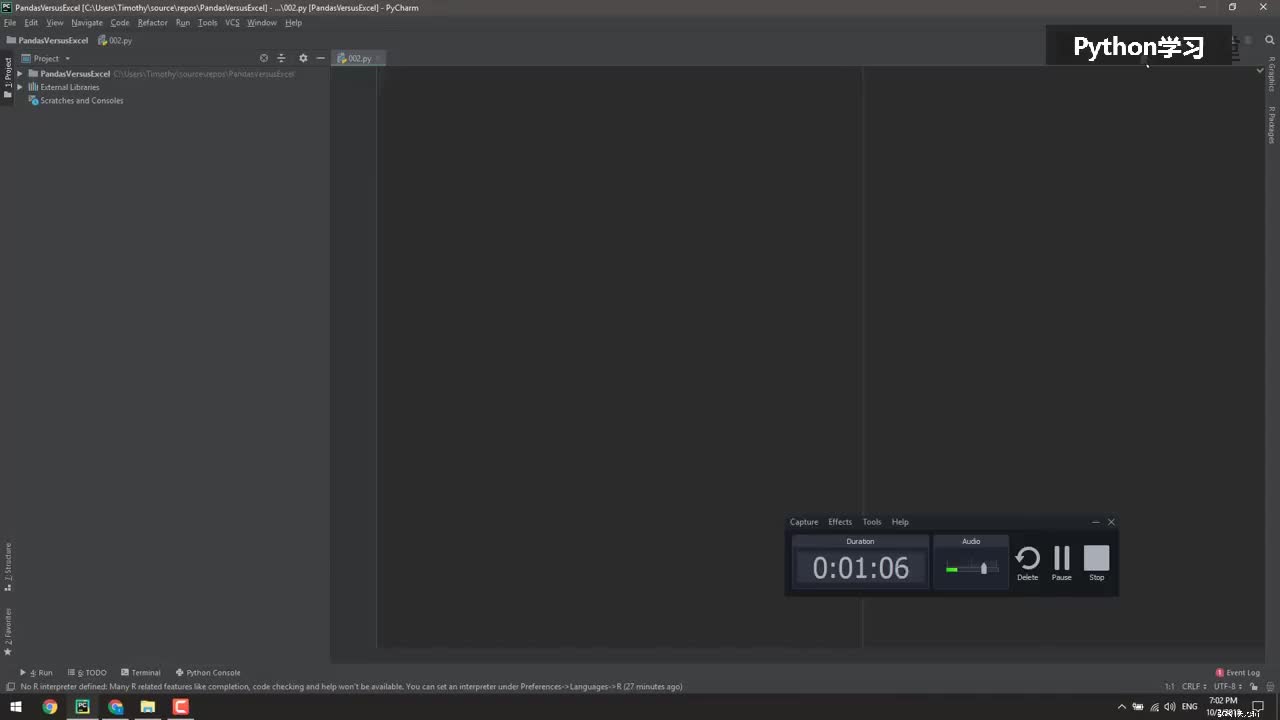Open the Window menu
The image size is (1280, 720).
coord(261,22)
